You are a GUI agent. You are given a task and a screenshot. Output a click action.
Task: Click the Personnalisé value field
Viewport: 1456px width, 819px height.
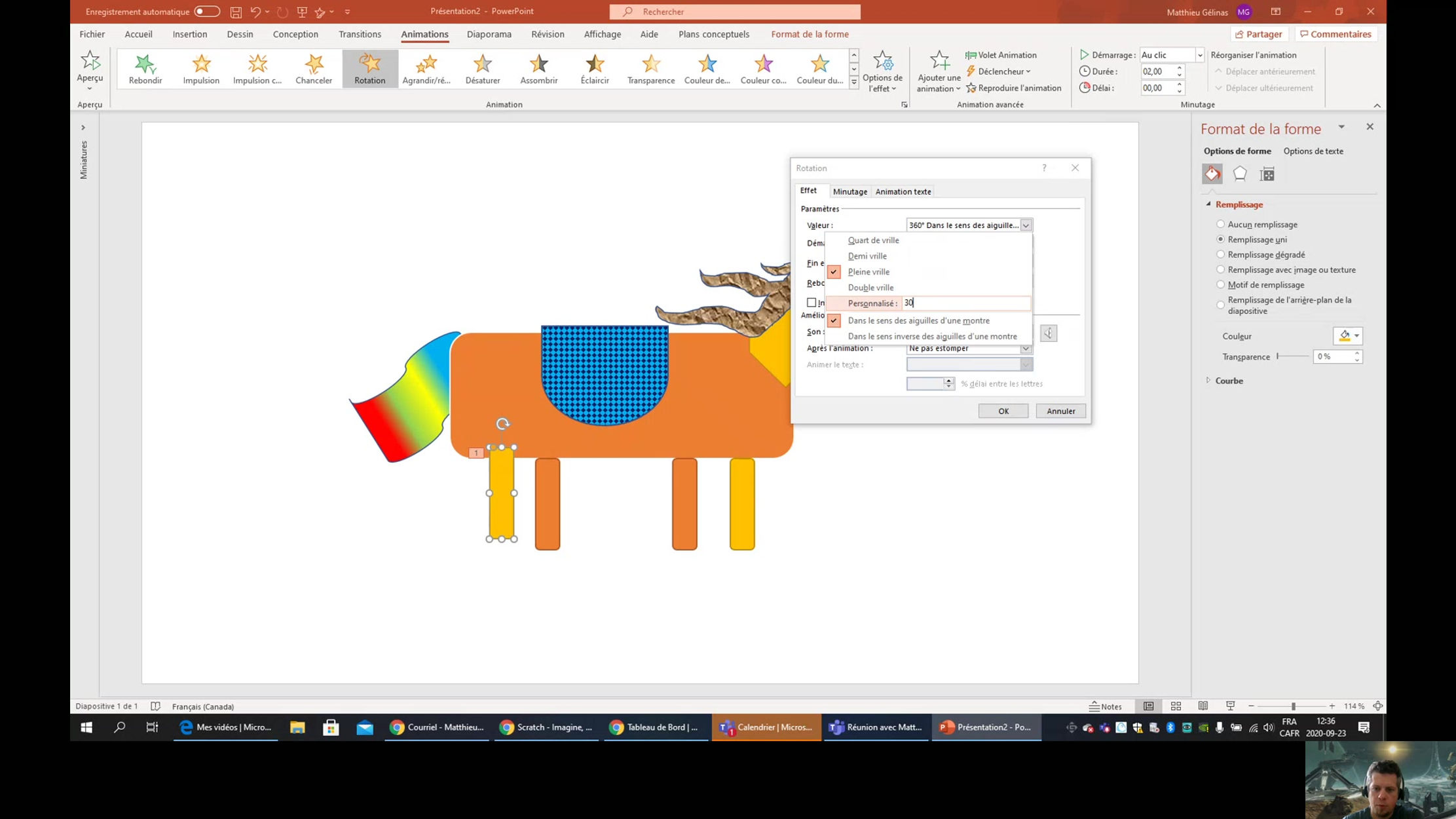point(965,303)
